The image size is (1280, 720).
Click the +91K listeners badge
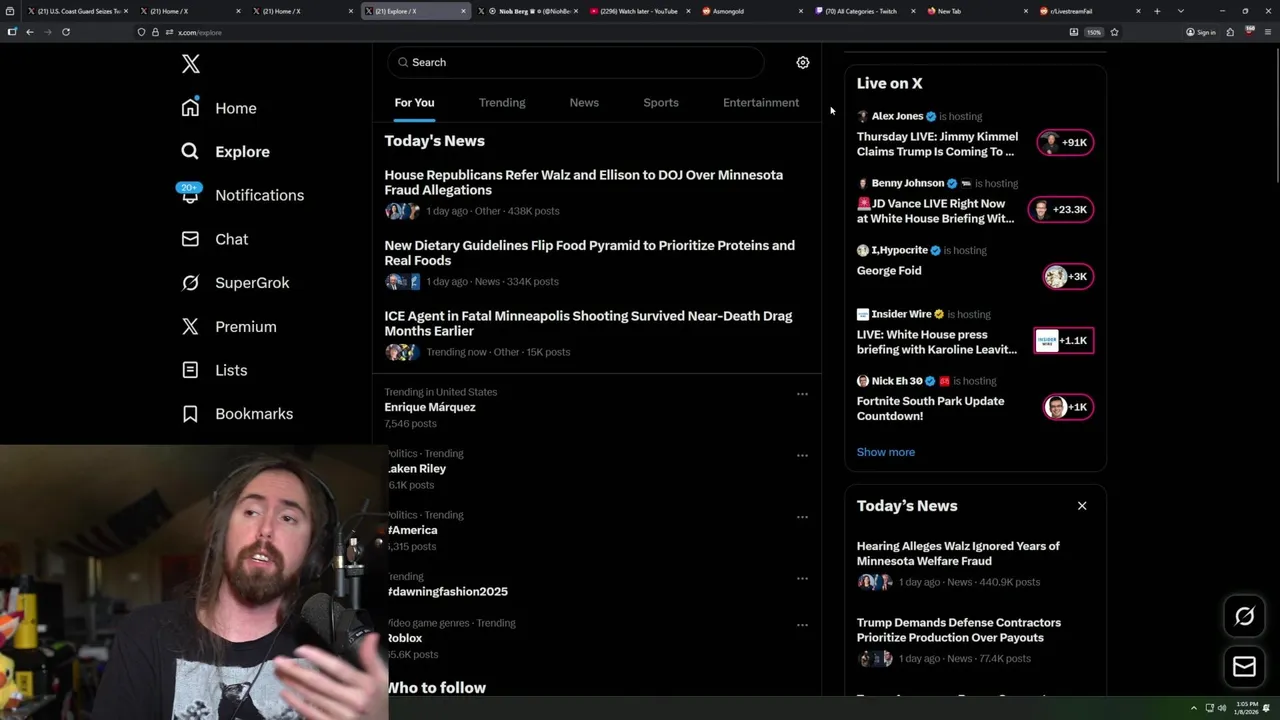[1066, 142]
